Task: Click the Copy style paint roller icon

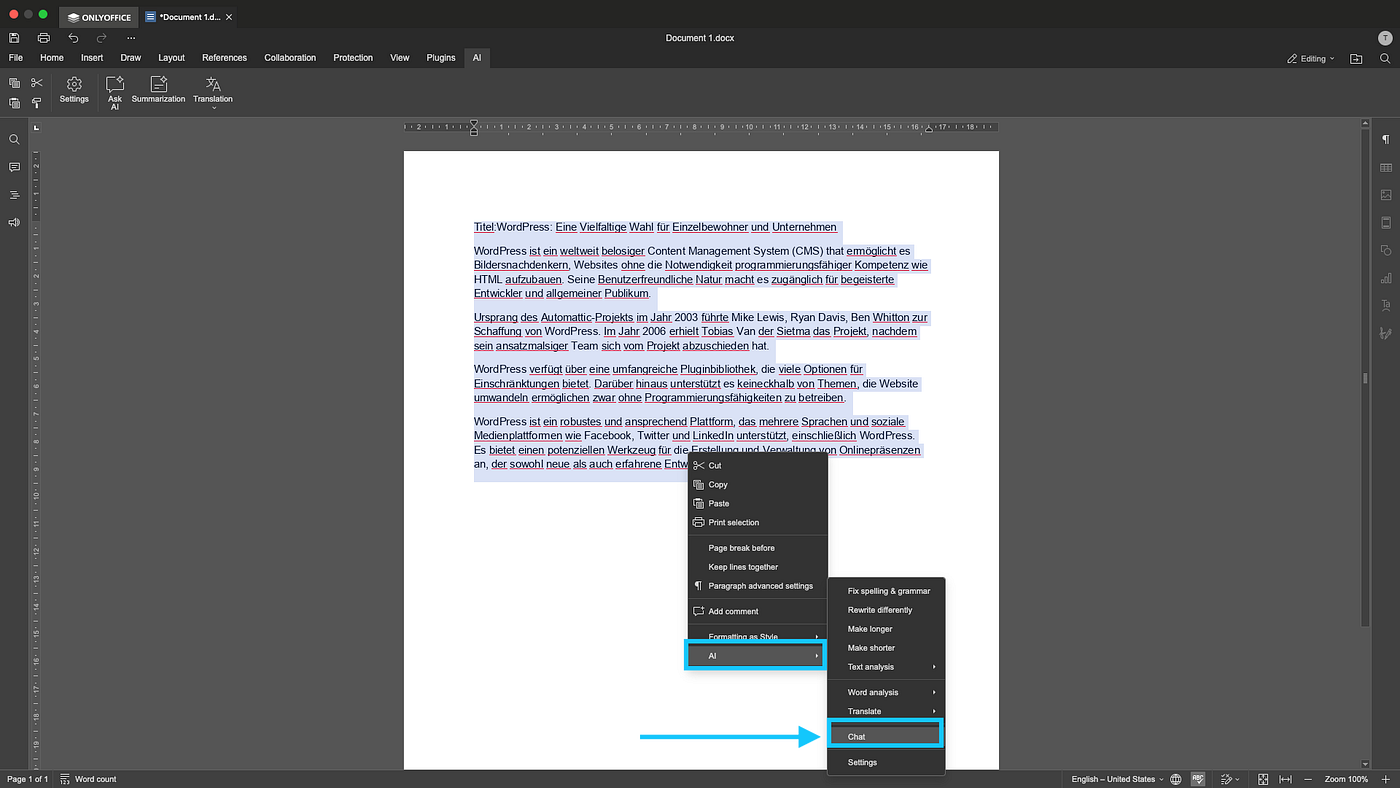Action: point(37,103)
